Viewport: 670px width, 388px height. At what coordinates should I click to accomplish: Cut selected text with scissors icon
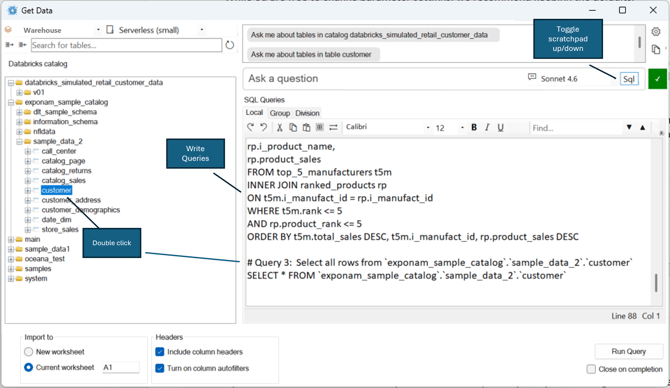(279, 127)
